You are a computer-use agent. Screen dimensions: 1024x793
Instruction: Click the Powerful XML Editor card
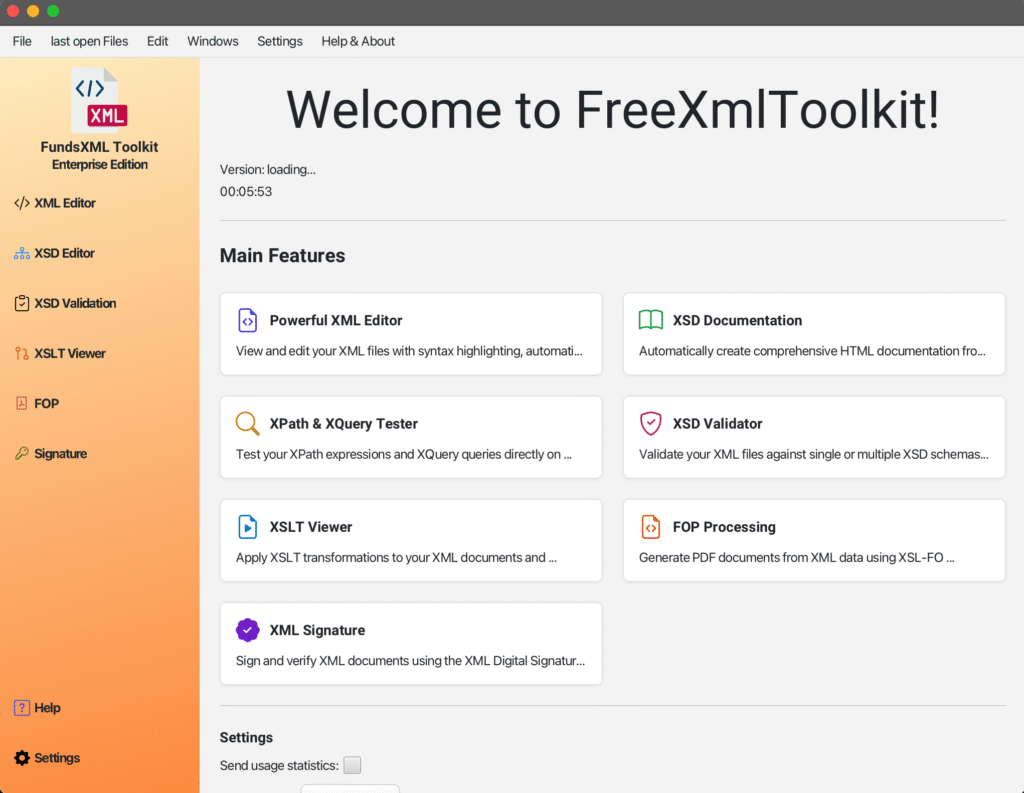411,334
